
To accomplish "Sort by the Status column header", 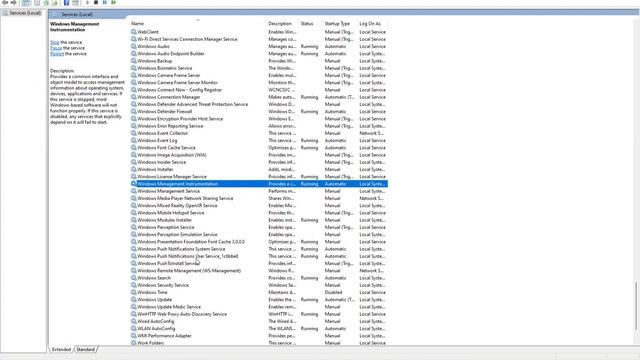I will [x=307, y=24].
